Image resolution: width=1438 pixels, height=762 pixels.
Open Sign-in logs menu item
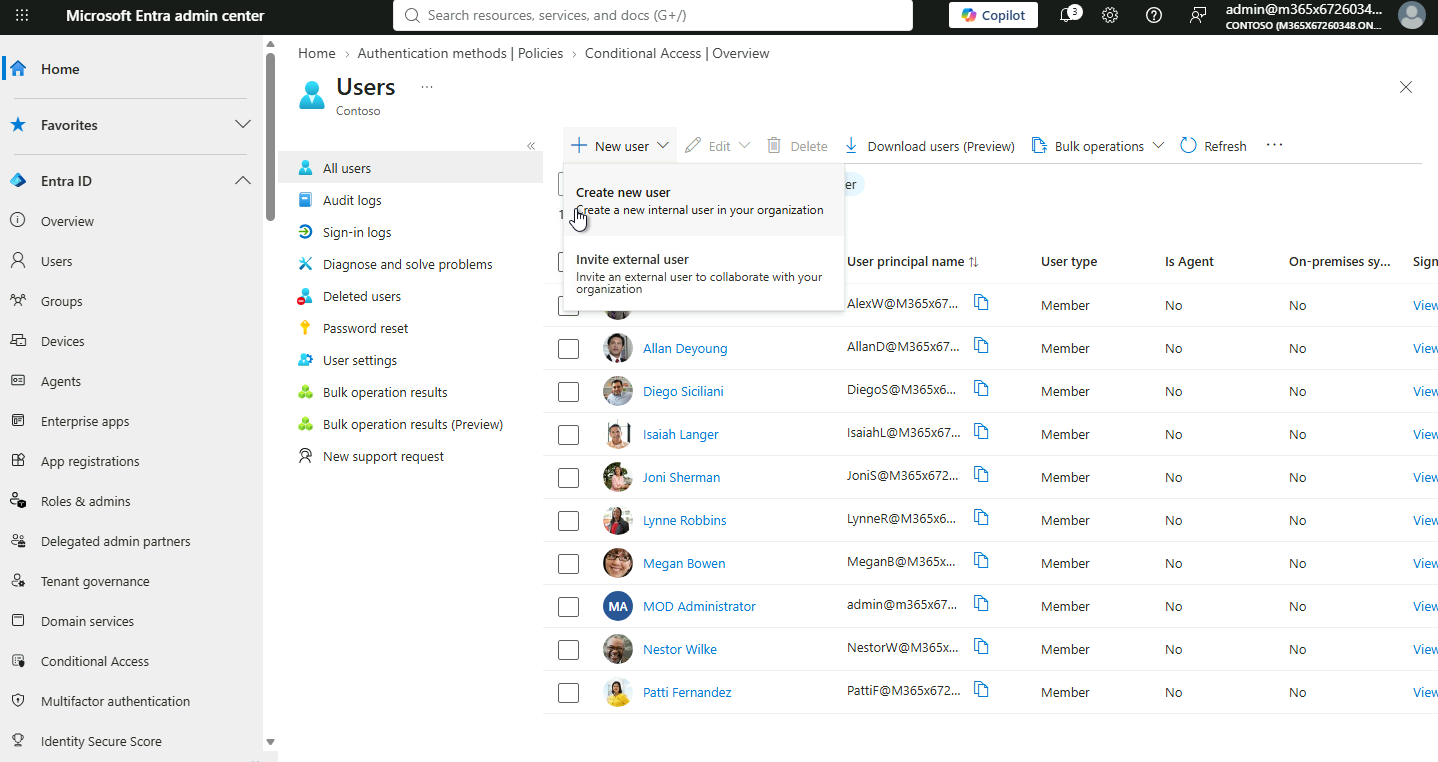point(357,232)
